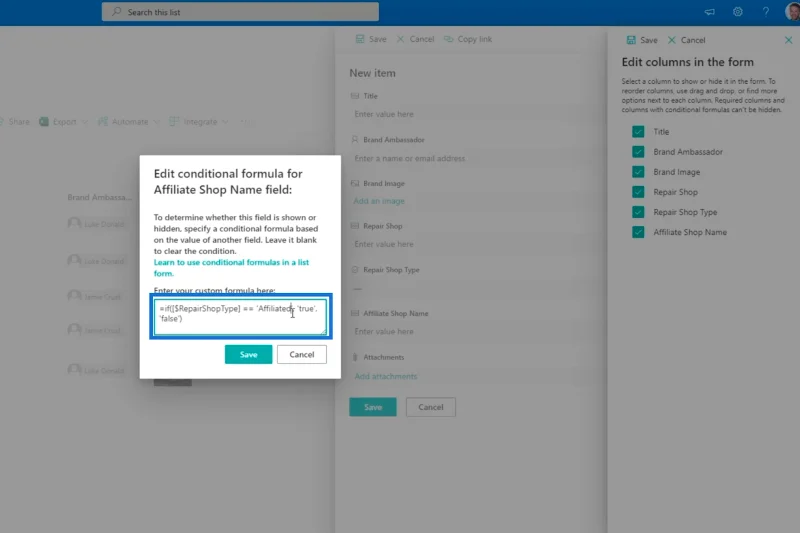Click the Affiliate Shop Name value field
800x533 pixels.
tap(469, 332)
